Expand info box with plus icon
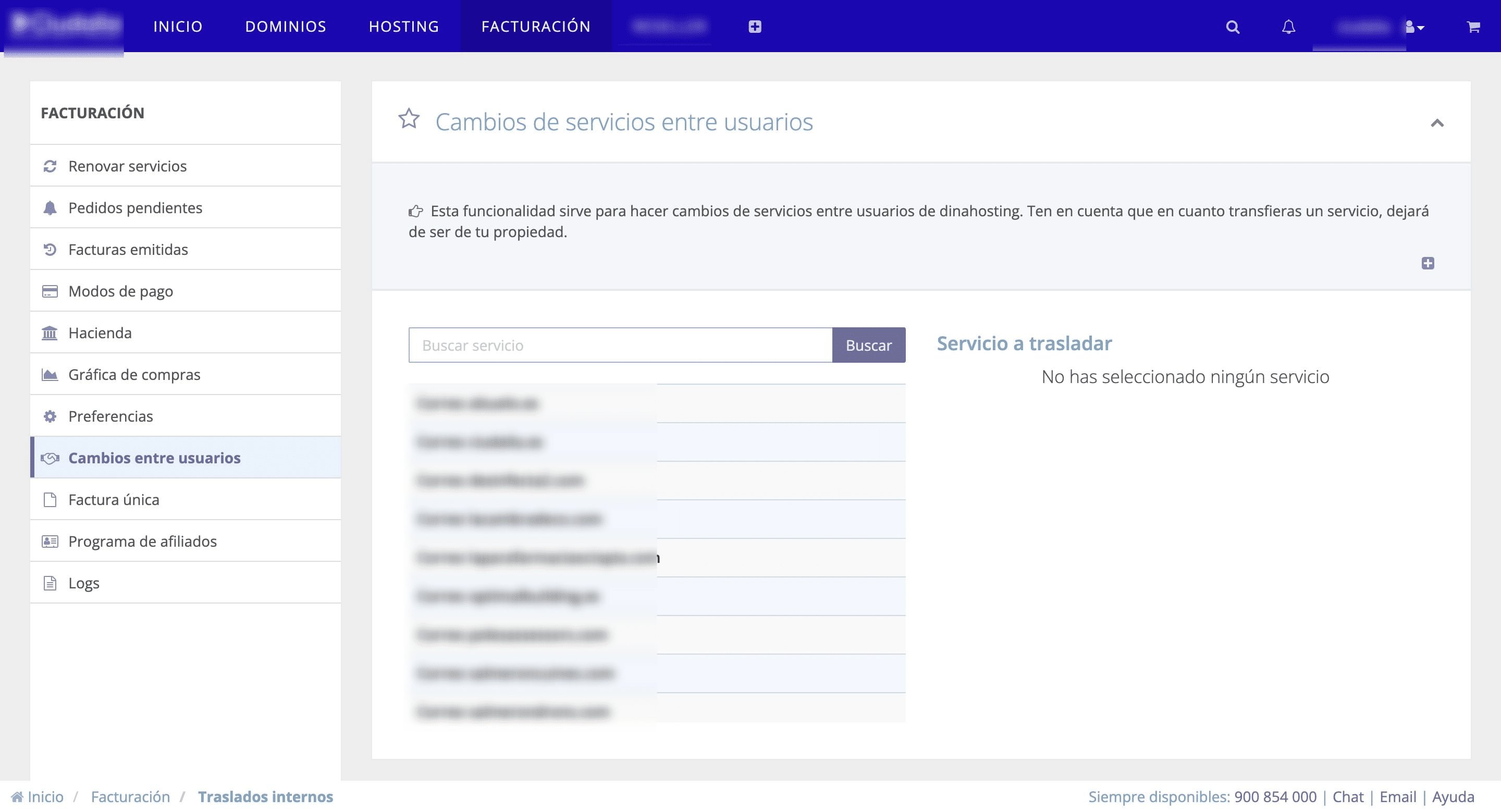The width and height of the screenshot is (1501, 812). click(x=1428, y=263)
